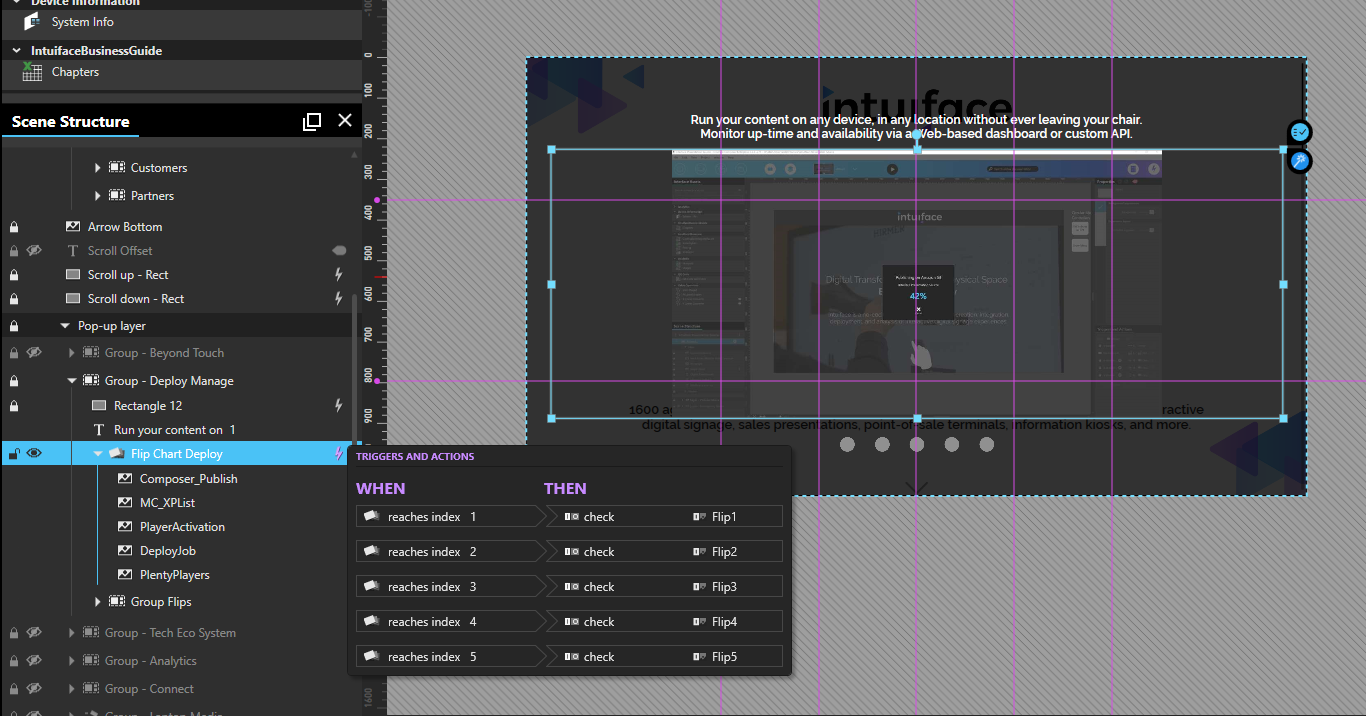Click the flip chart icon of Flip Chart Deploy
The image size is (1366, 716).
[116, 453]
